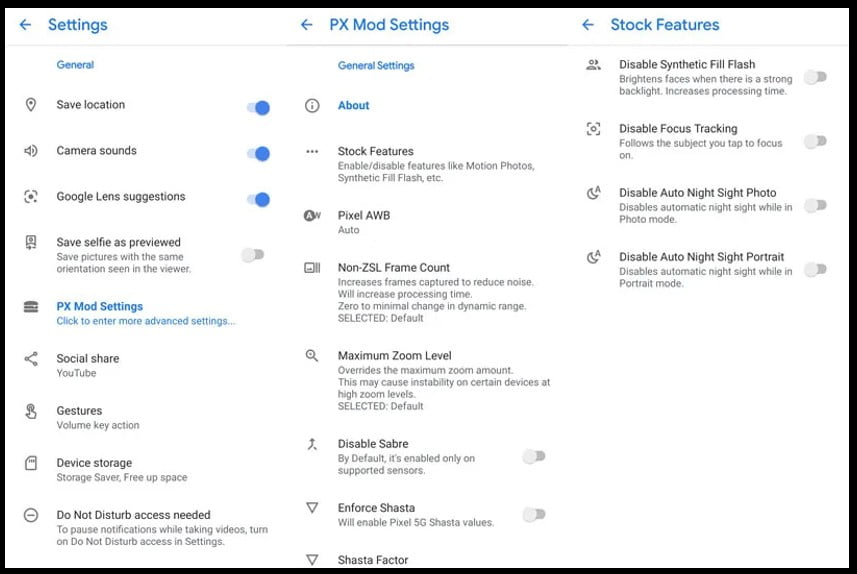
Task: Tap the Save selfie as previewed icon
Action: 31,242
